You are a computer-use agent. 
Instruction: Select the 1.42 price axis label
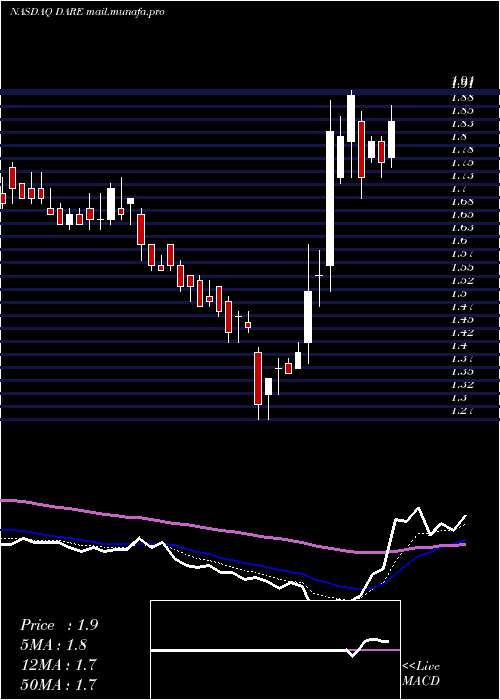coord(462,332)
